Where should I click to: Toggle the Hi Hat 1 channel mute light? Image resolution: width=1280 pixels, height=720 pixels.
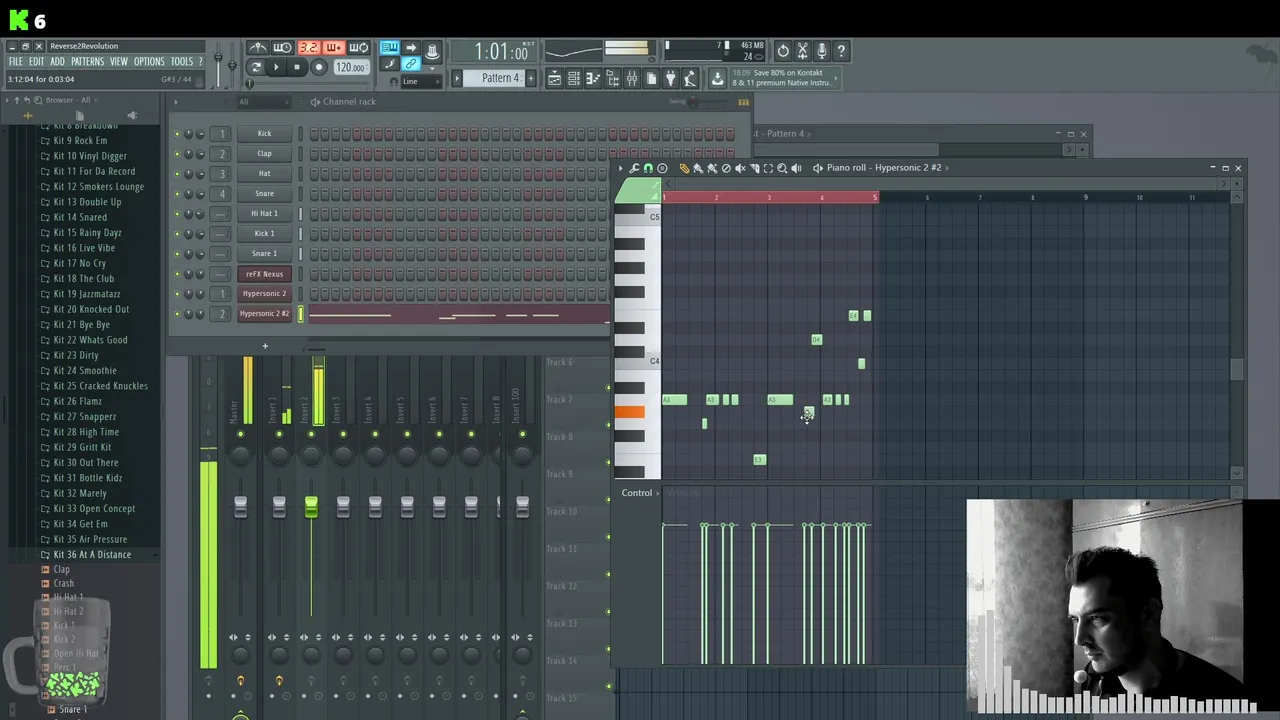[x=178, y=214]
